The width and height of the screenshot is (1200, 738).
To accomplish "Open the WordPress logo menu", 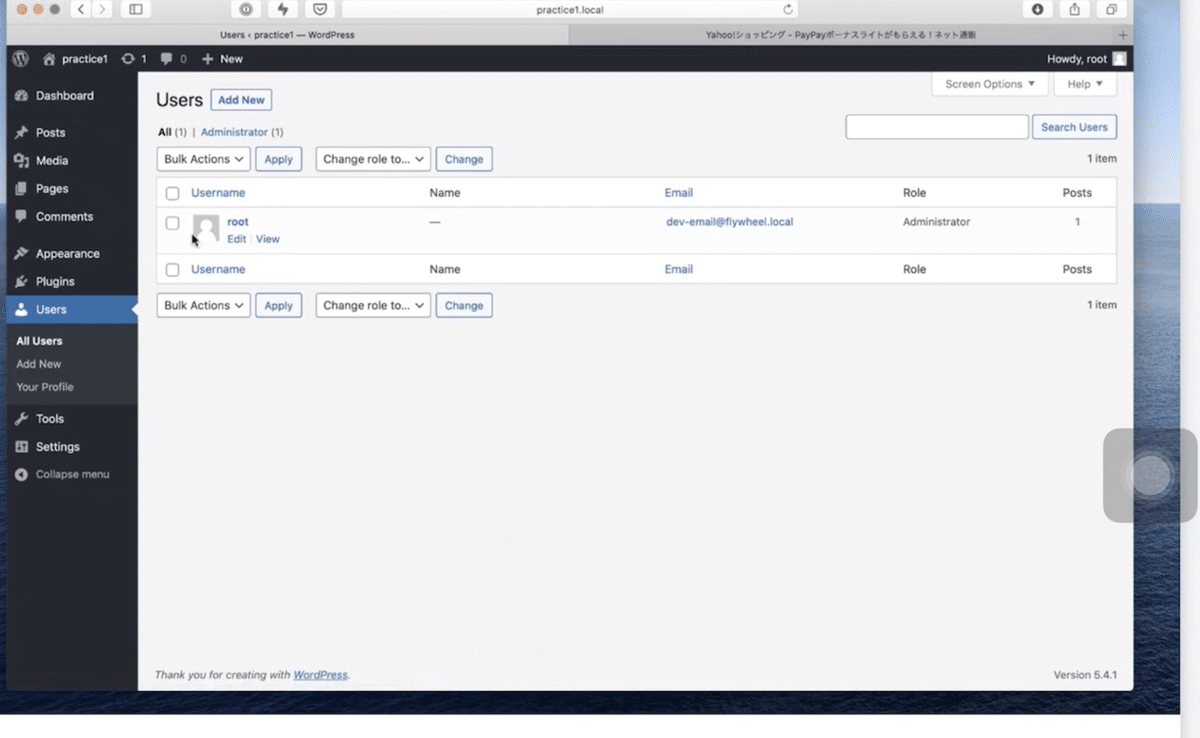I will (20, 59).
